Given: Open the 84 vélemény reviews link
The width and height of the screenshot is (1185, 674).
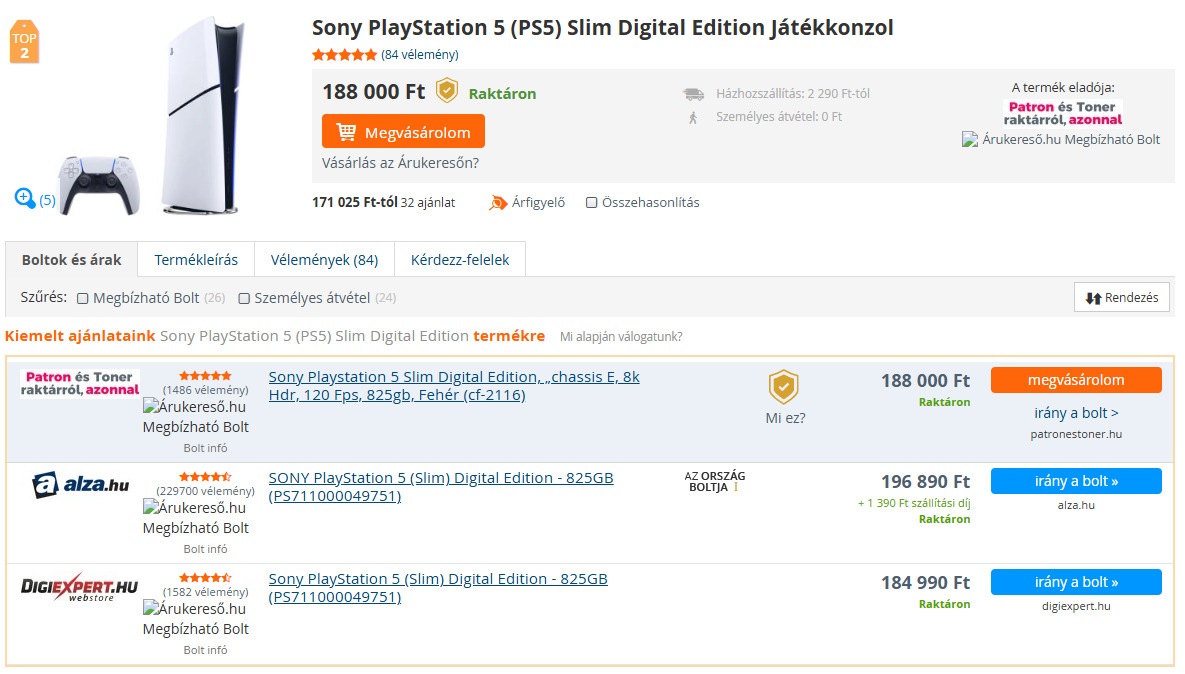Looking at the screenshot, I should point(420,55).
